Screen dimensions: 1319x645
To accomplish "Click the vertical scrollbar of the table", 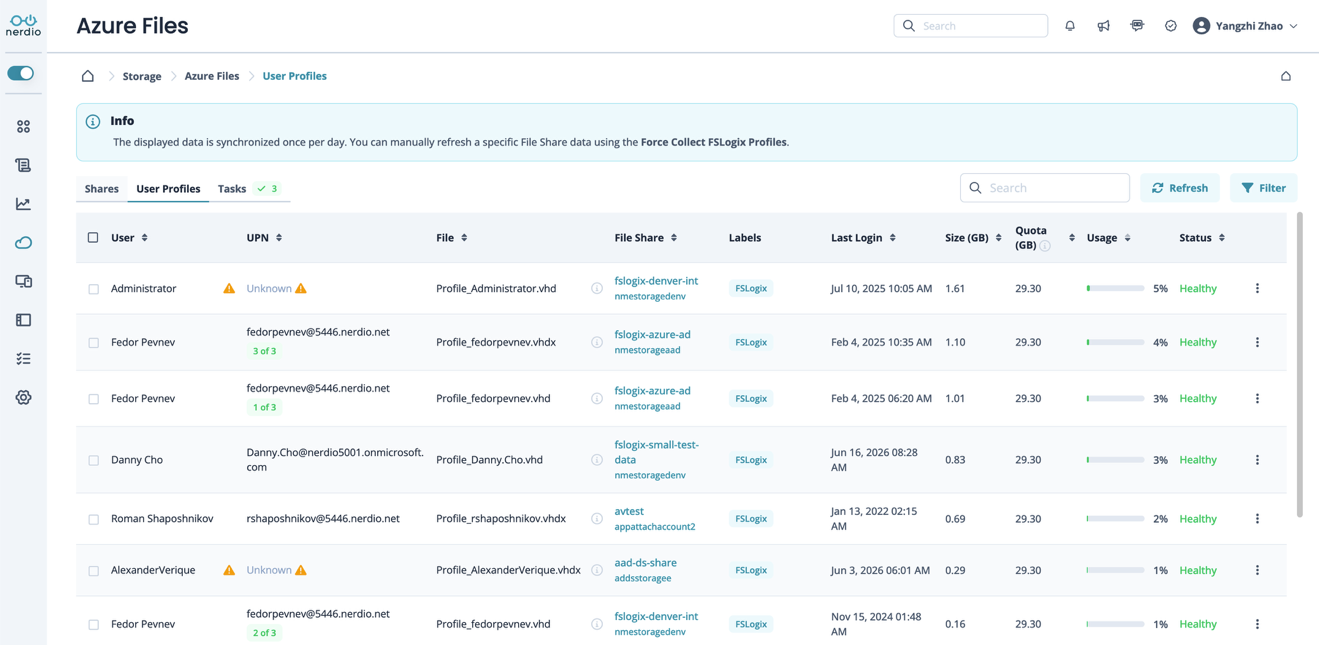I will point(1300,364).
